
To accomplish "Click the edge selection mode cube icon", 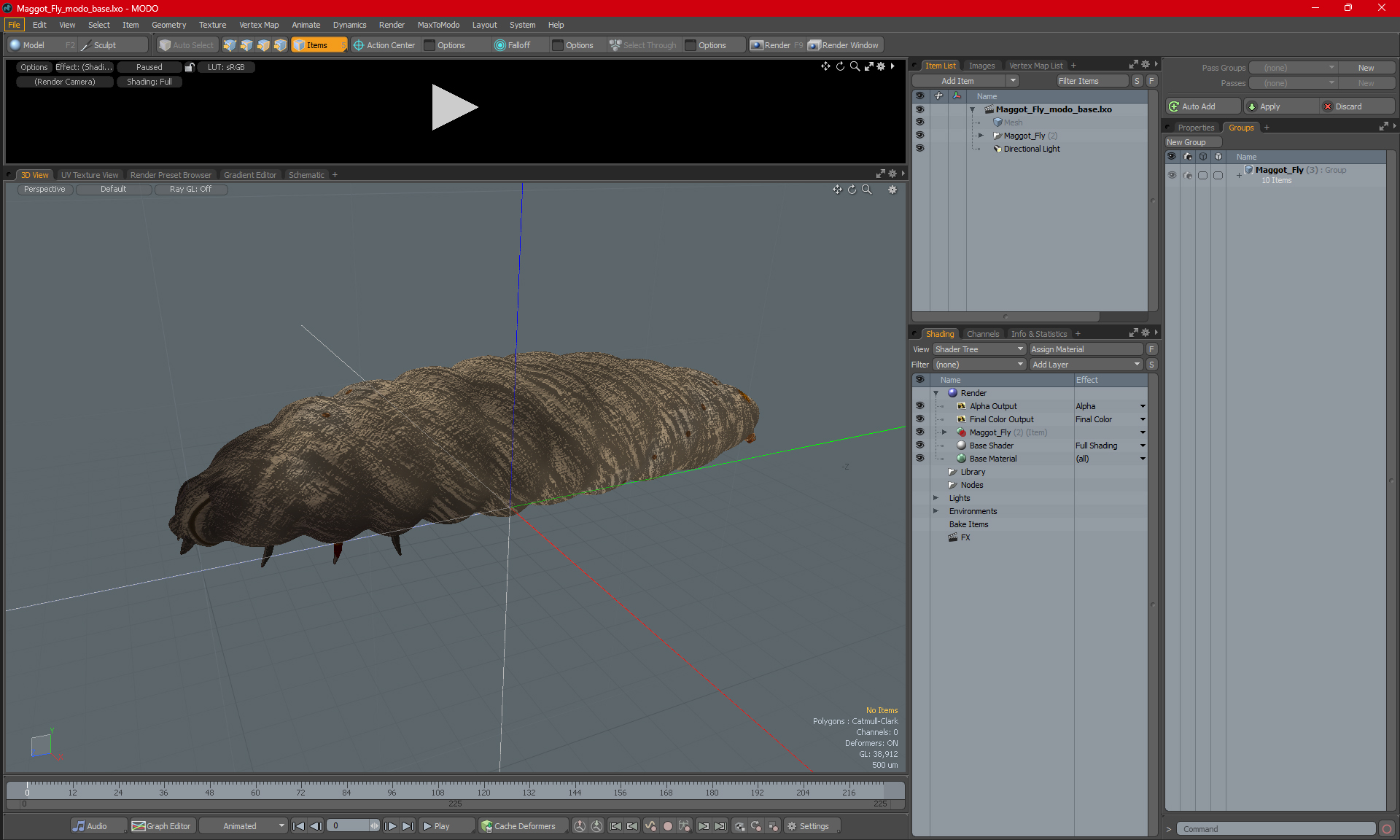I will pyautogui.click(x=246, y=45).
